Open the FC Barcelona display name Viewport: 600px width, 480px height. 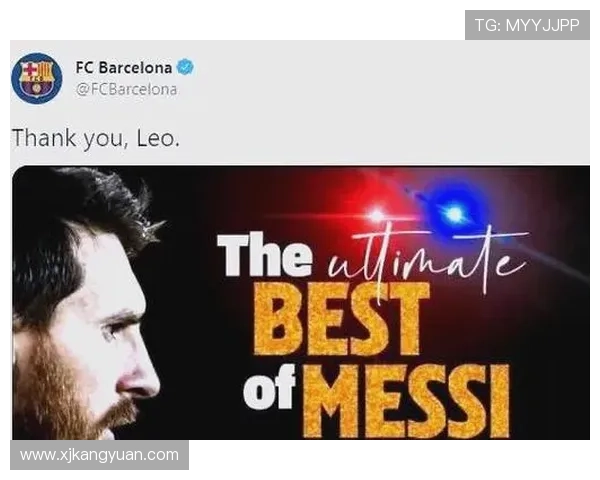pos(124,68)
